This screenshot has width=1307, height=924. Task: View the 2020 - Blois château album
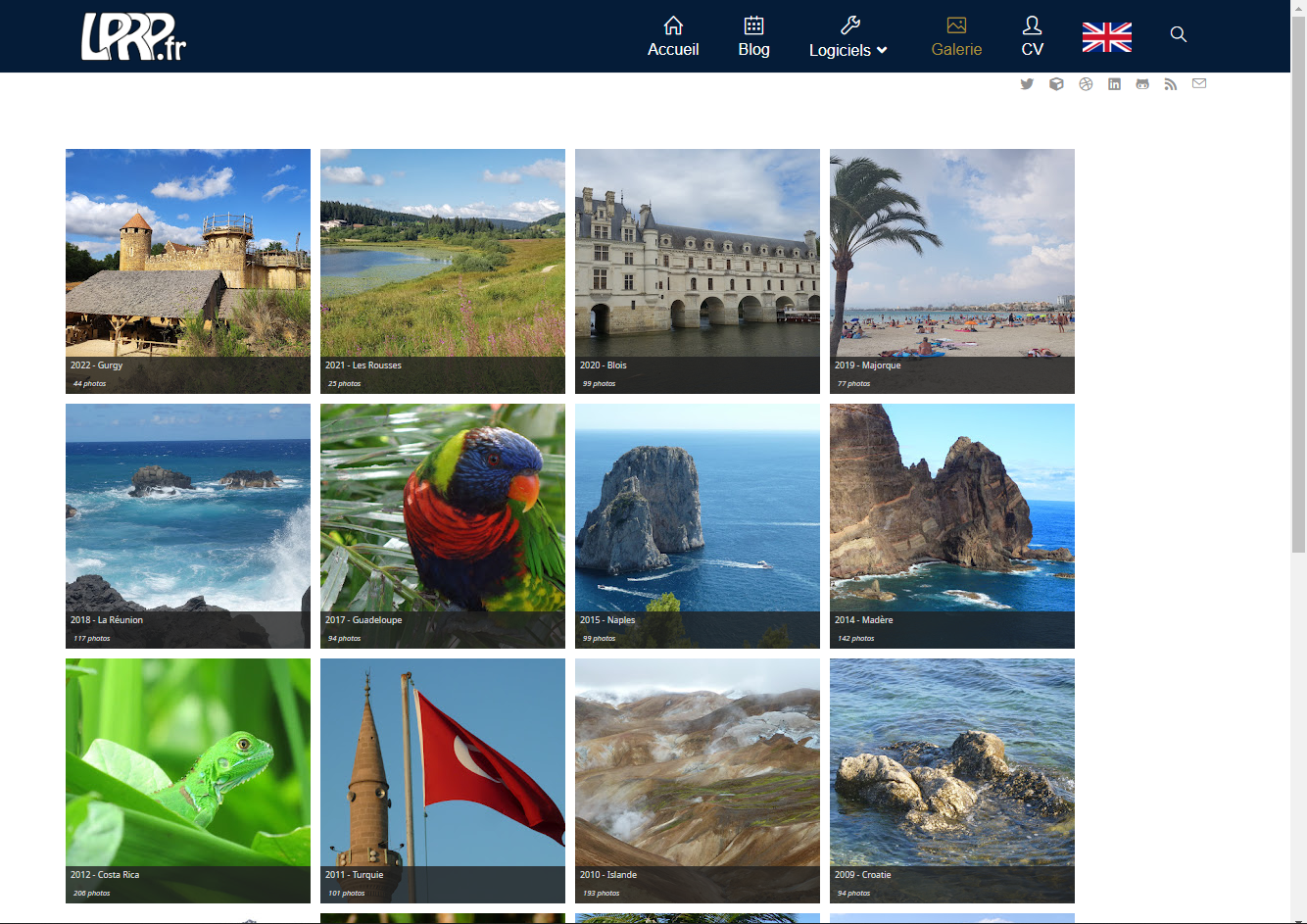(698, 271)
